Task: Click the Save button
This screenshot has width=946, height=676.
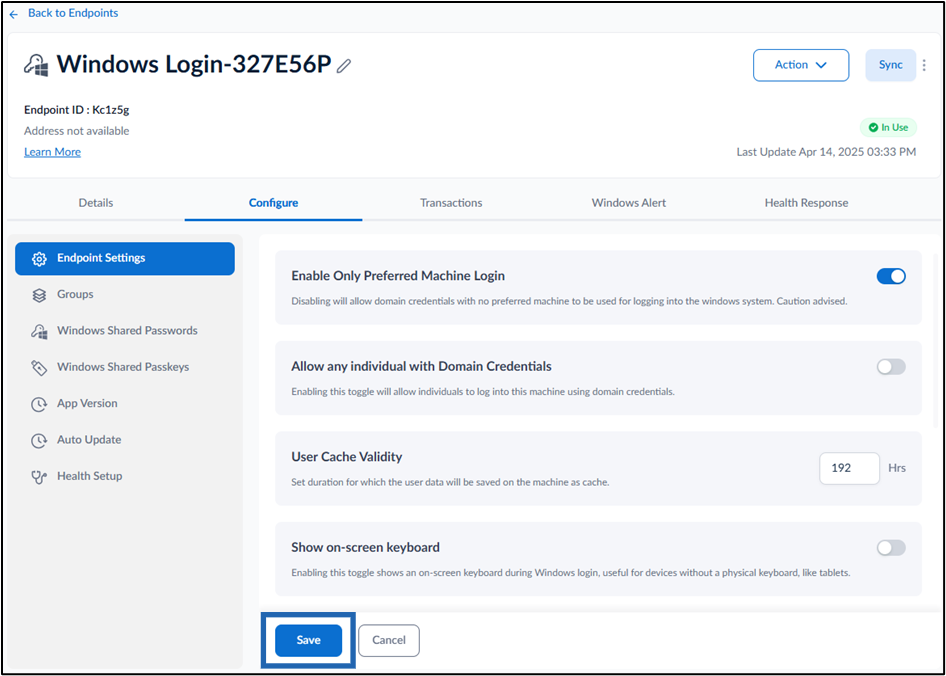Action: tap(308, 640)
